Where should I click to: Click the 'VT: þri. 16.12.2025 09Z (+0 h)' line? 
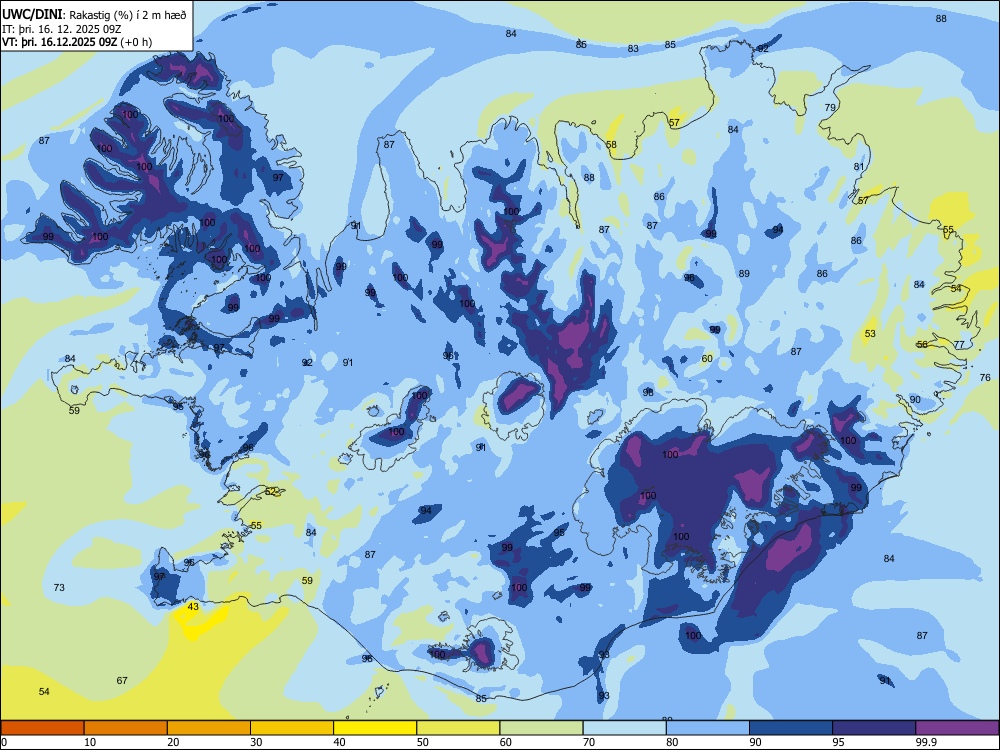pos(77,42)
